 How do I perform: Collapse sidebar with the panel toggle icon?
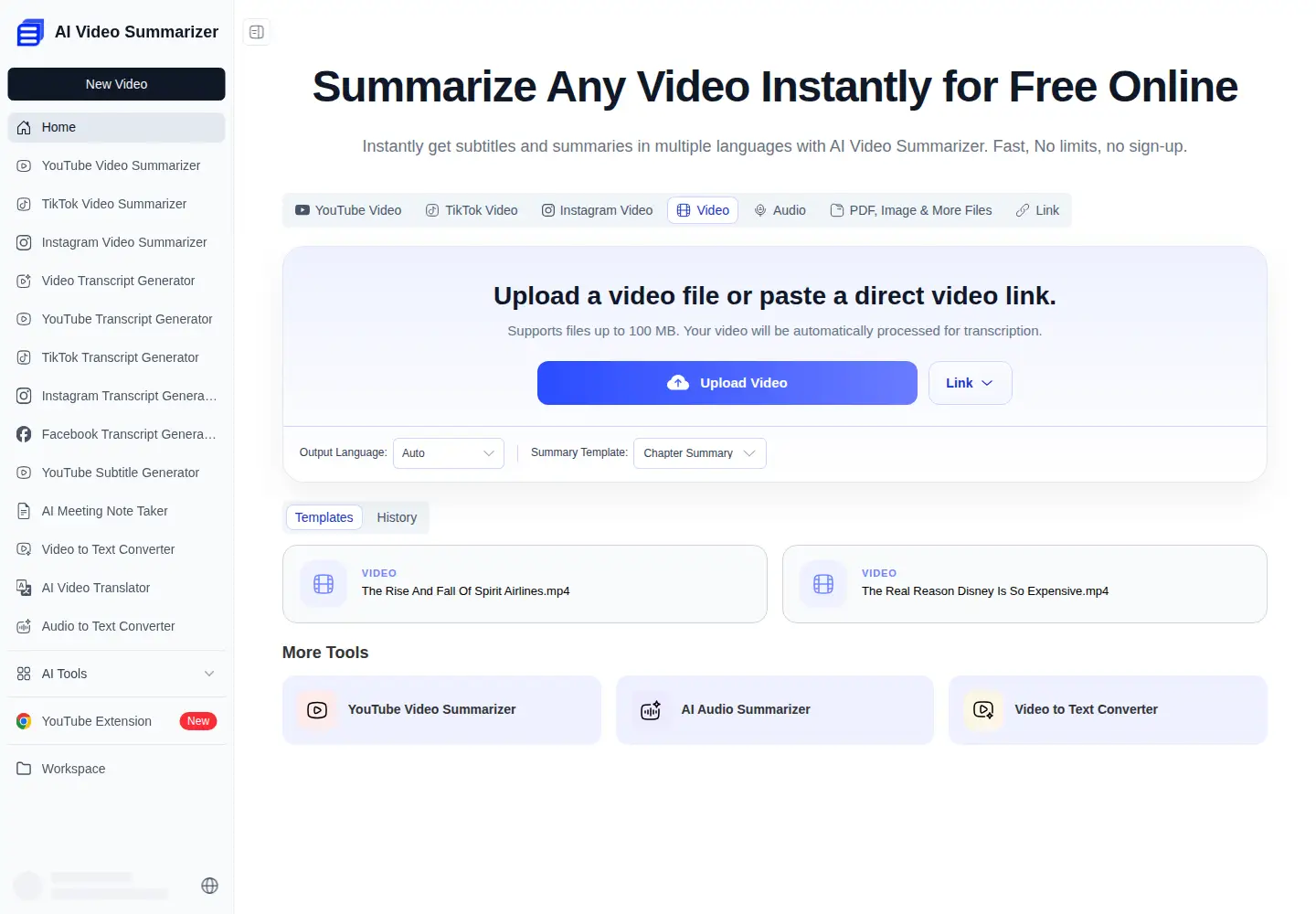[x=257, y=32]
